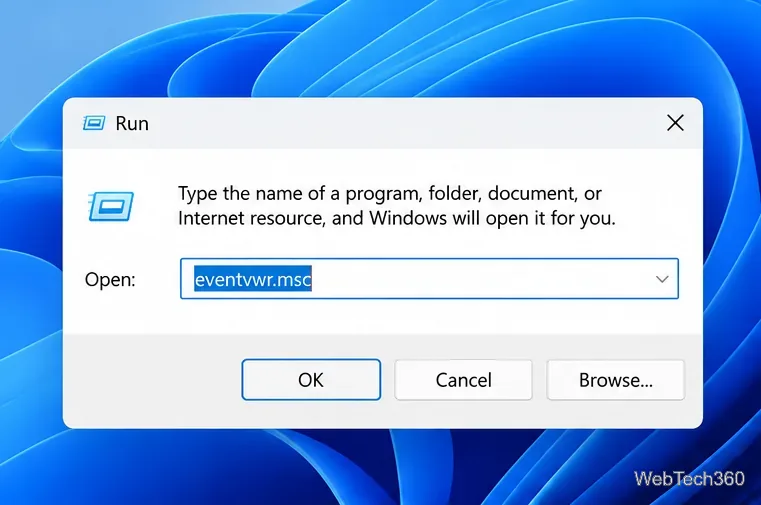Close the Run dialog with X
Image resolution: width=761 pixels, height=505 pixels.
point(675,123)
